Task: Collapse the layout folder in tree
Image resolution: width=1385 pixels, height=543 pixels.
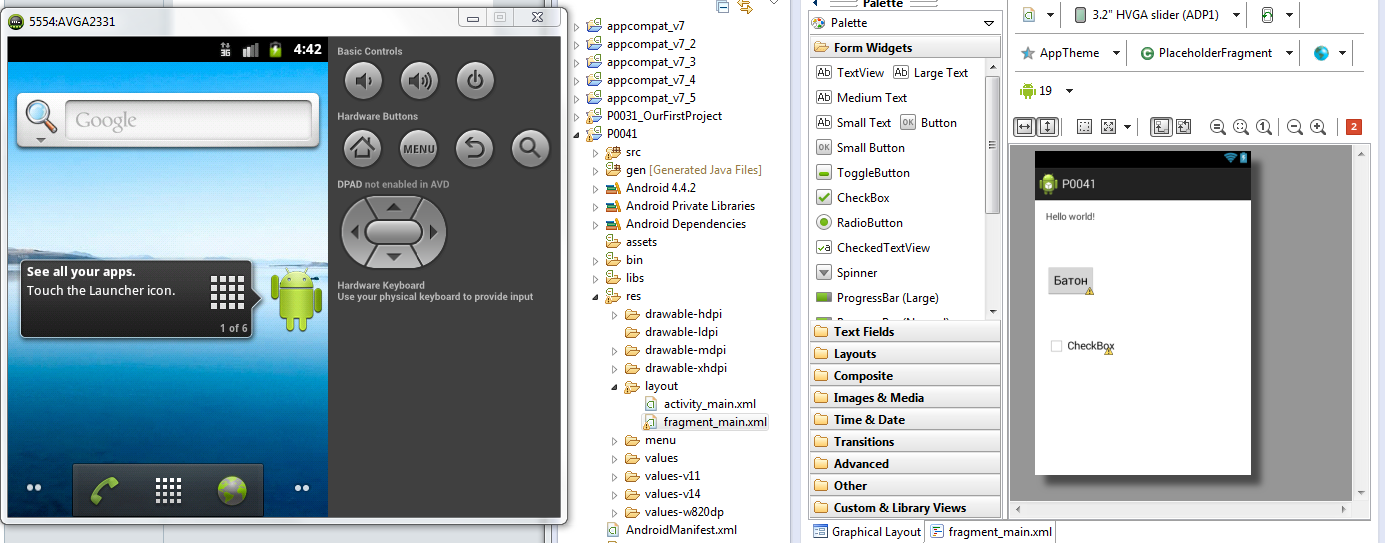Action: tap(614, 386)
